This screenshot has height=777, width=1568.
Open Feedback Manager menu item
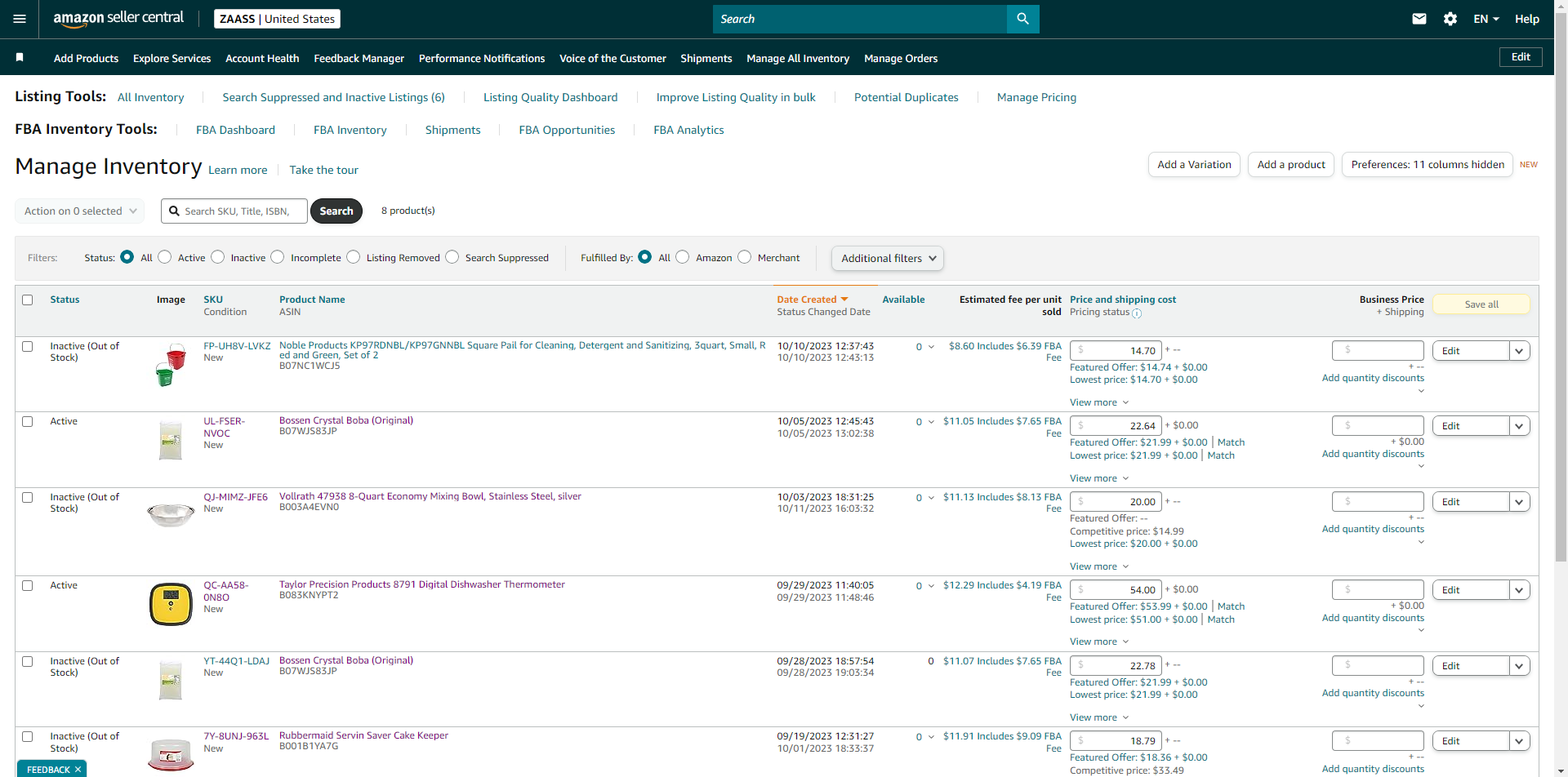coord(359,58)
